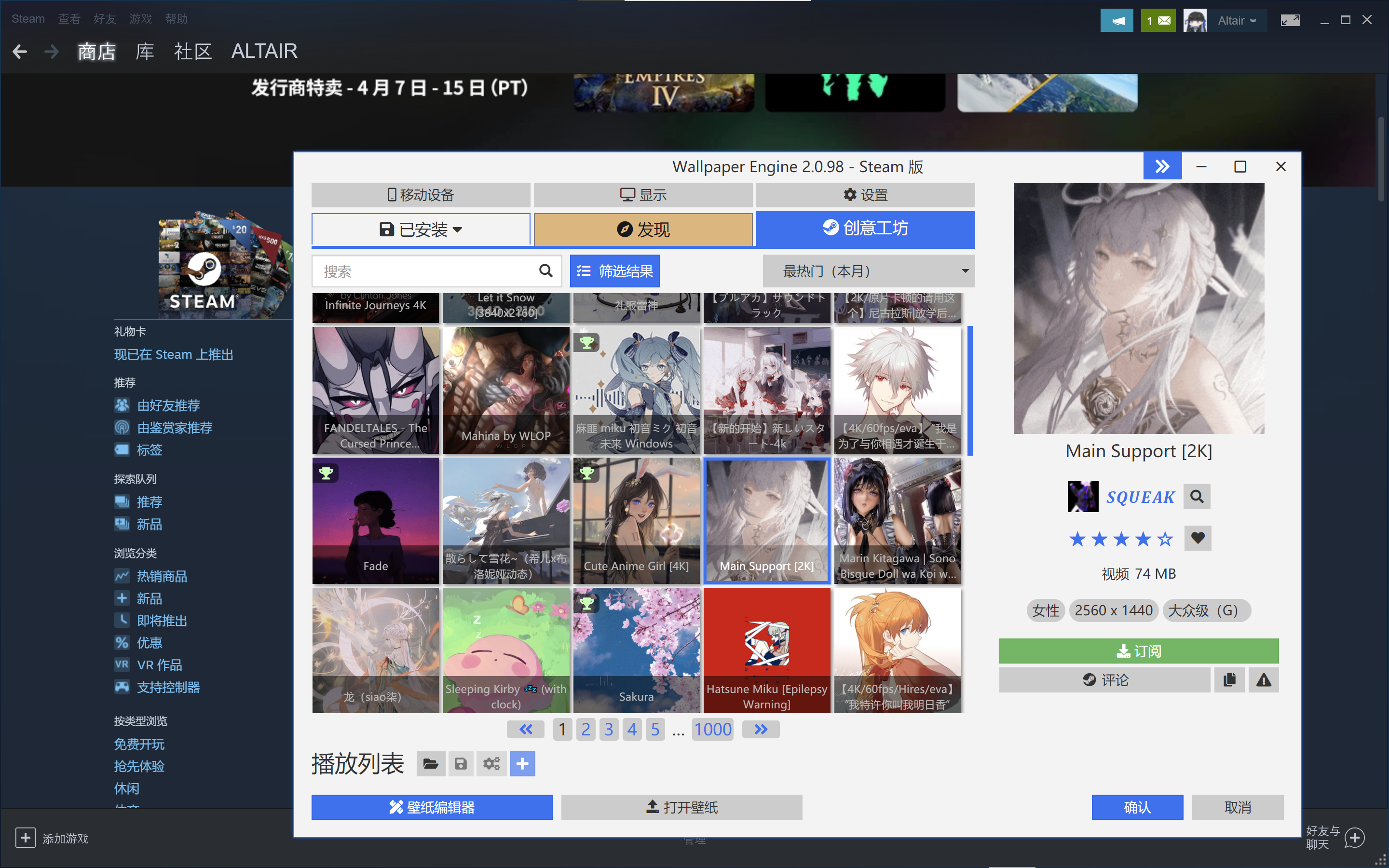Viewport: 1389px width, 868px height.
Task: Open the Steam menu in the menu bar
Action: coord(28,19)
